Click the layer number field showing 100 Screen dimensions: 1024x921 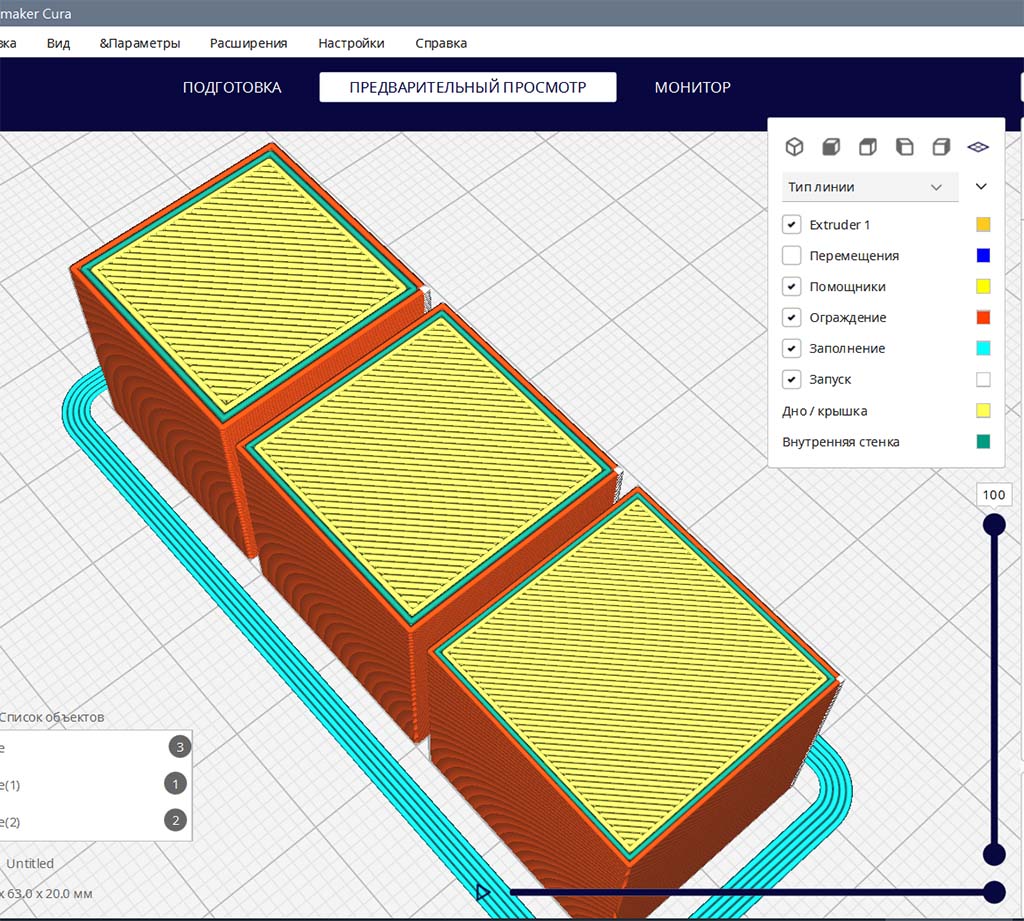point(994,495)
